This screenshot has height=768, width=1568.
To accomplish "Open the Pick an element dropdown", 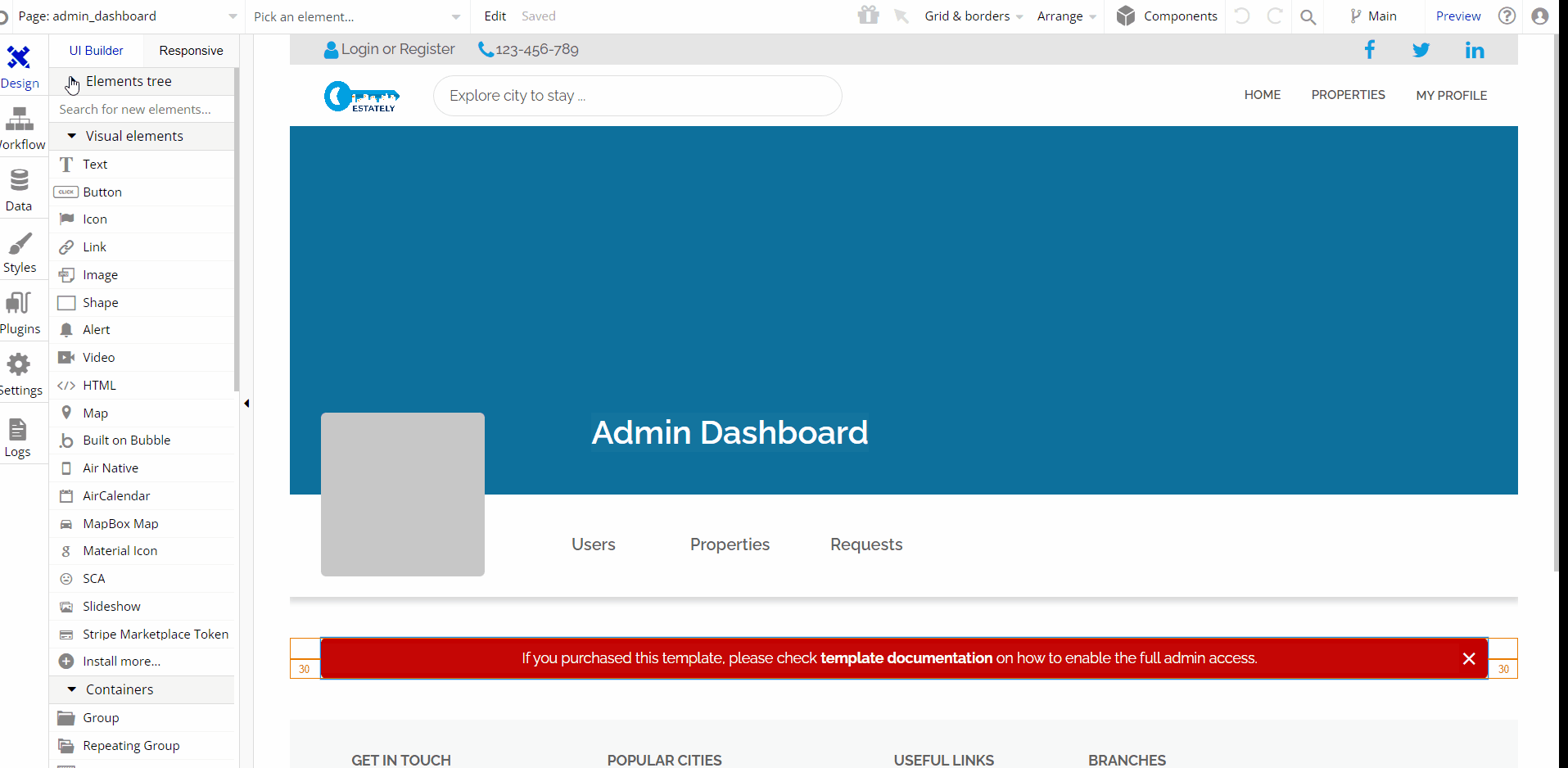I will point(357,16).
